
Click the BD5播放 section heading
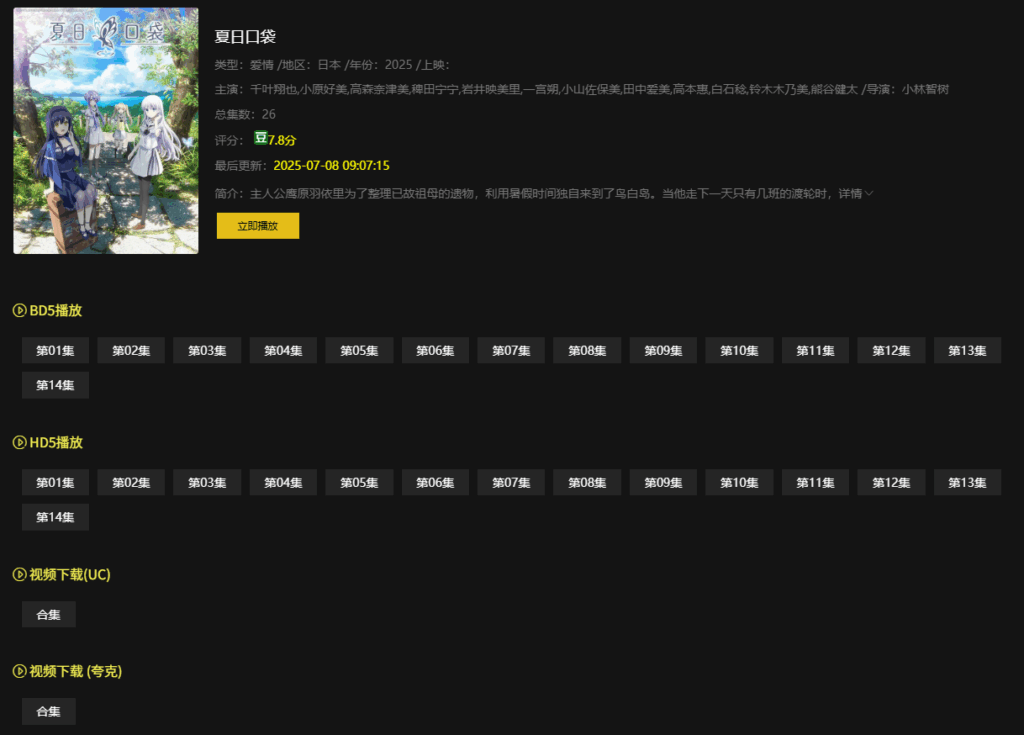[x=56, y=310]
